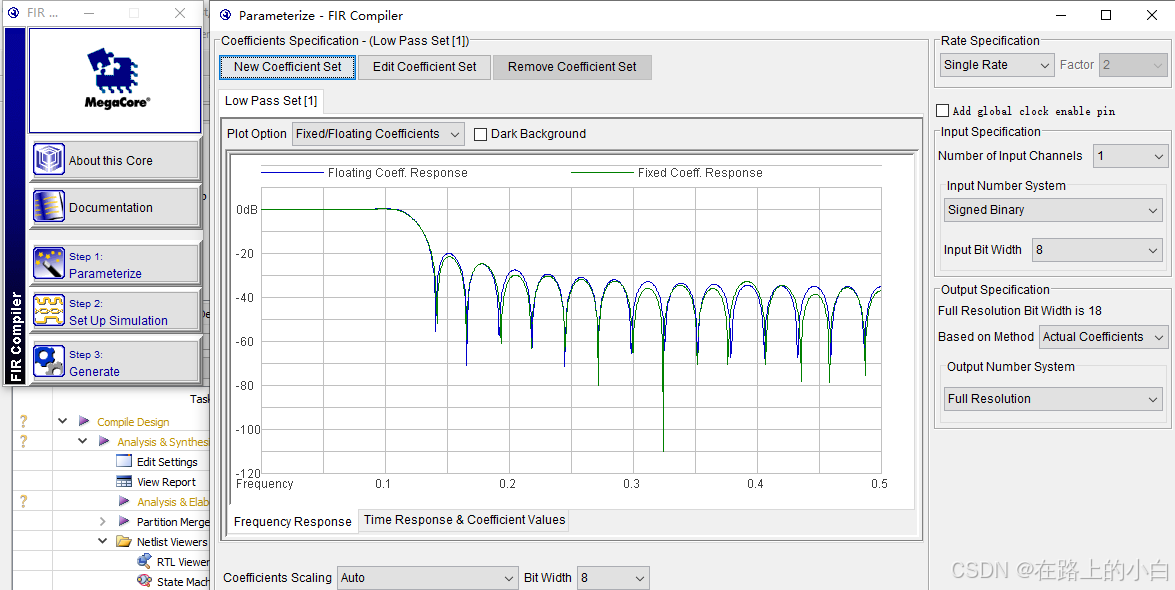Viewport: 1175px width, 590px height.
Task: Click the Step 3 Generate gear icon
Action: pyautogui.click(x=49, y=361)
